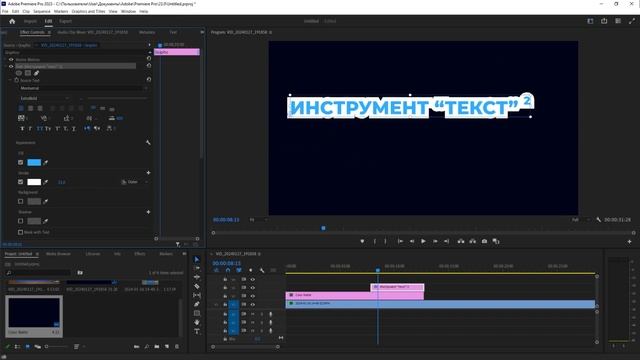Toggle Vector Motion effect visibility eye

click(x=11, y=60)
